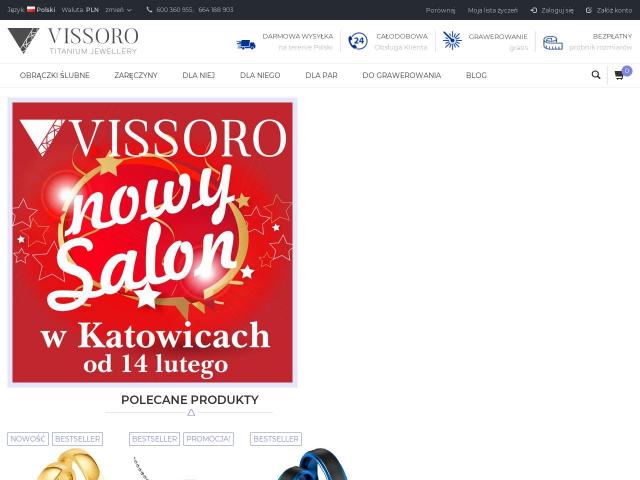Open the Dla par menu
640x480 pixels.
(321, 75)
